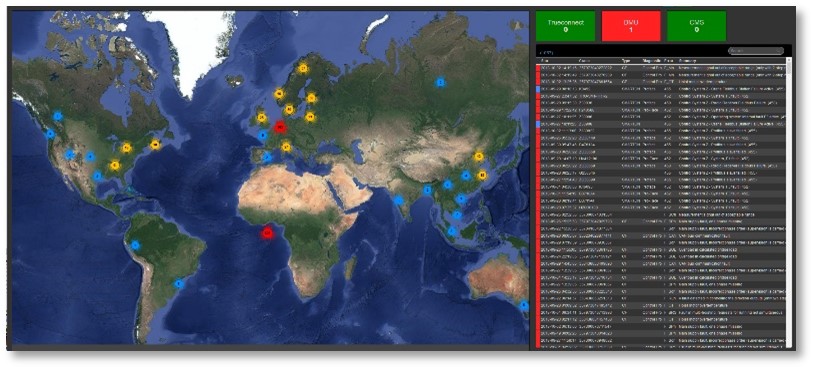Open the blue marker in Siberia

pyautogui.click(x=440, y=82)
